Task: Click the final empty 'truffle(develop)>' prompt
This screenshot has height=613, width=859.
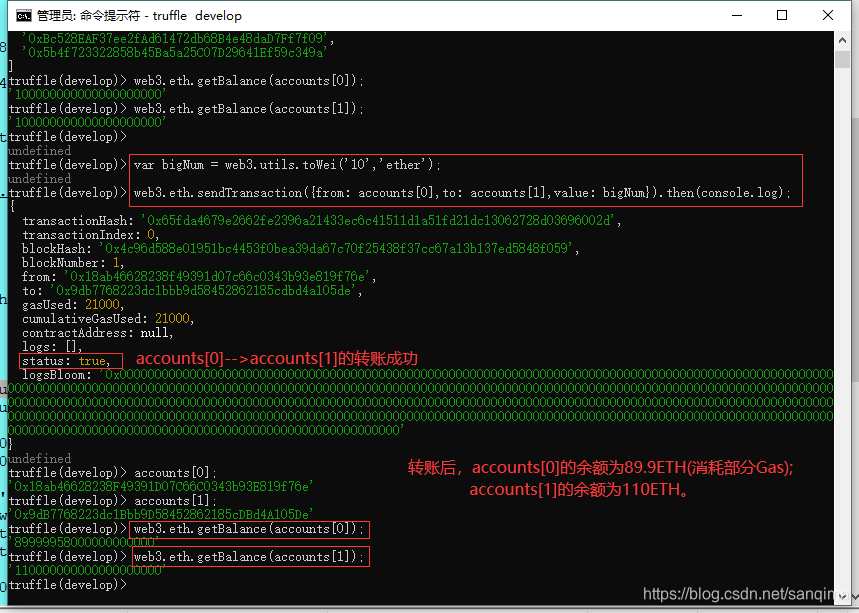Action: click(x=68, y=585)
